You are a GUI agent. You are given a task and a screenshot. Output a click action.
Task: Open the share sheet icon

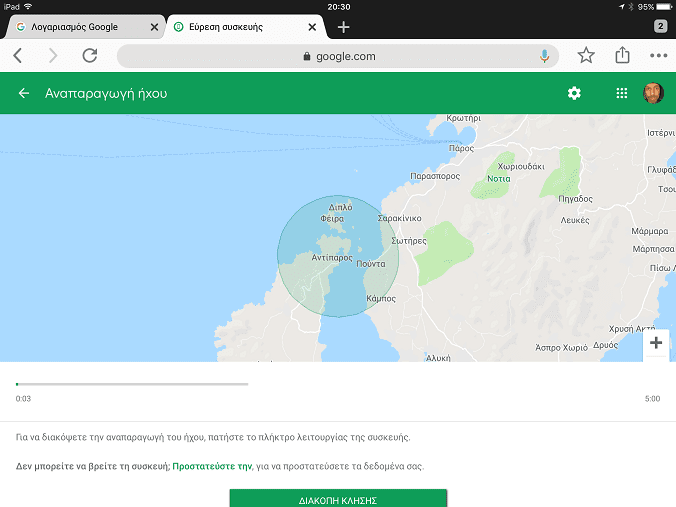point(622,55)
